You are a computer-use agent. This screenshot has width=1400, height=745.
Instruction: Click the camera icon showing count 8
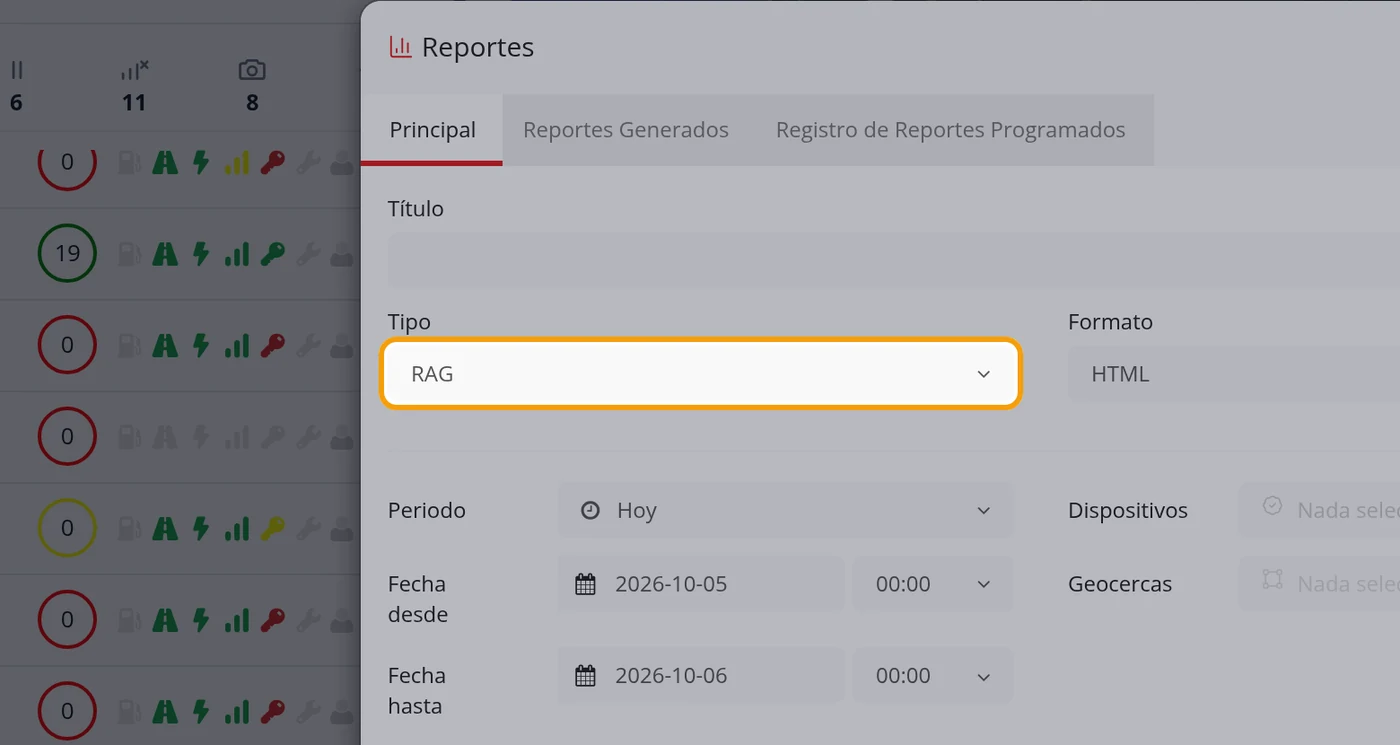pos(252,70)
